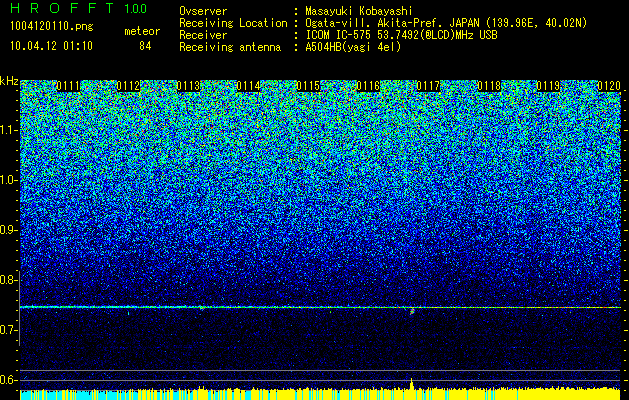Click time marker 0114
The width and height of the screenshot is (629, 400).
(248, 86)
